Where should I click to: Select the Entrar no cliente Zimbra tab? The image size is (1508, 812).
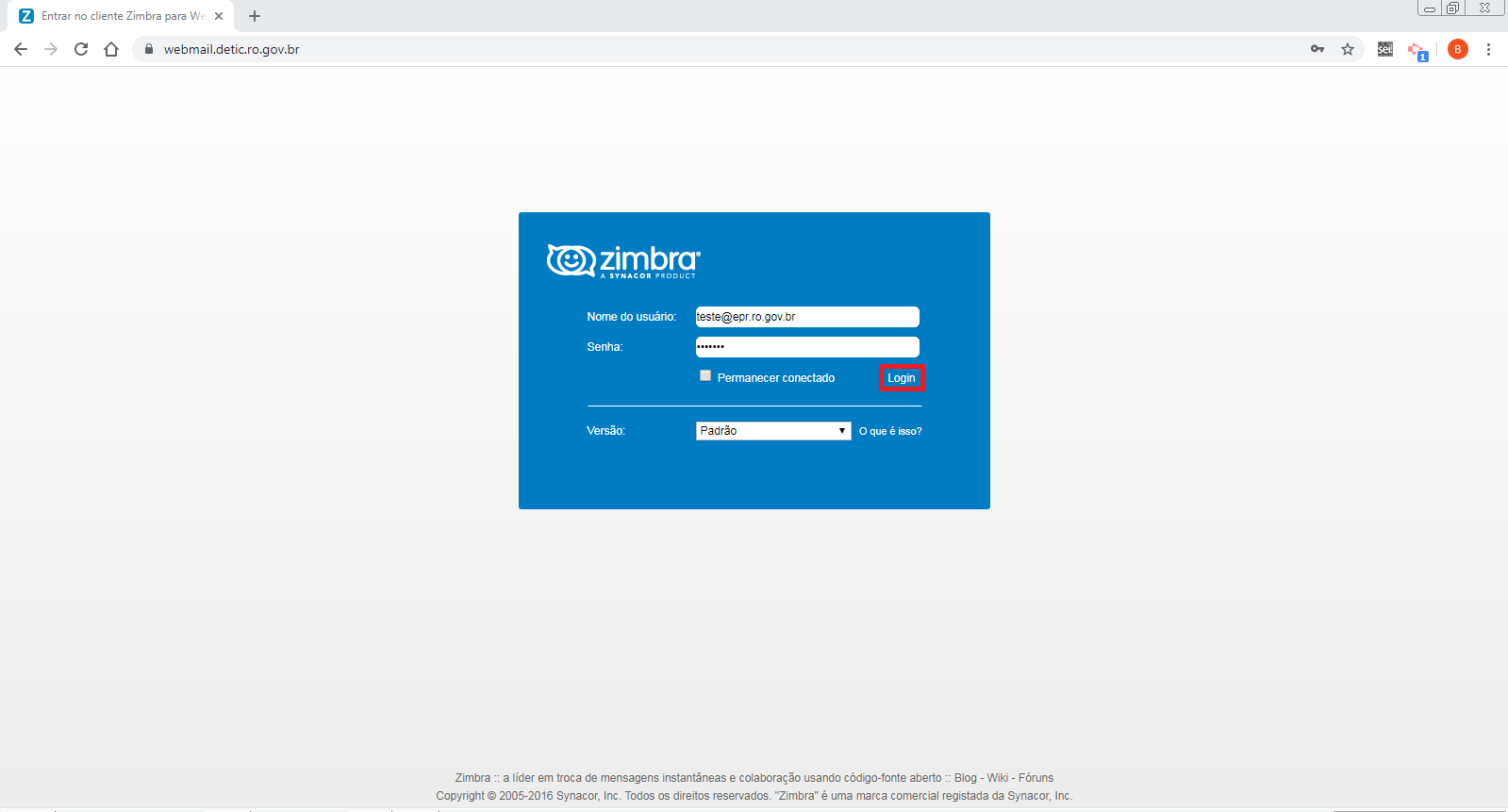pyautogui.click(x=123, y=16)
